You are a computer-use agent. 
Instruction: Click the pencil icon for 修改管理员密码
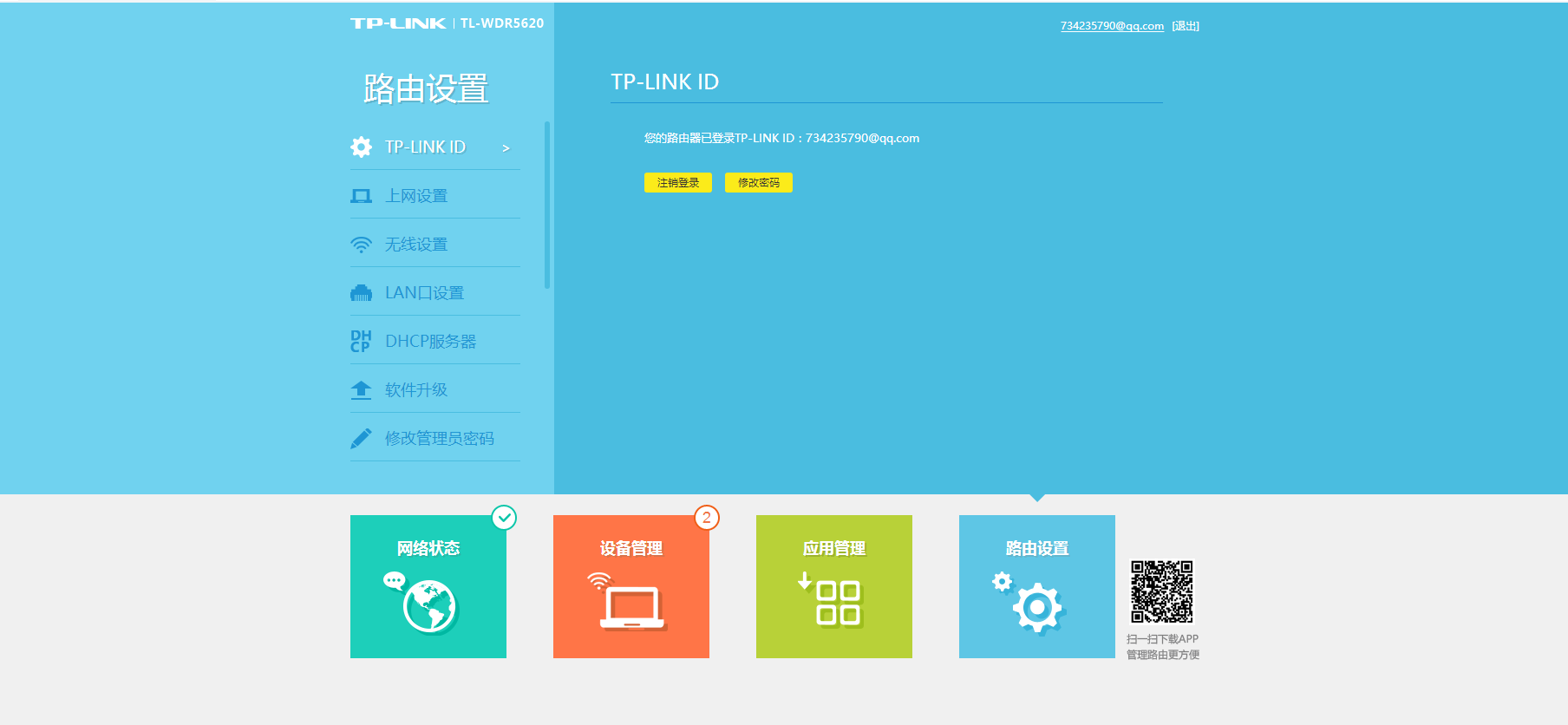click(x=361, y=439)
